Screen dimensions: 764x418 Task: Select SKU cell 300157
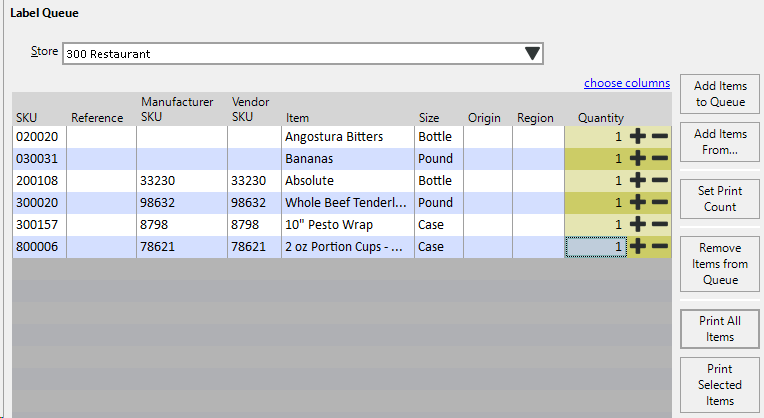tap(39, 225)
